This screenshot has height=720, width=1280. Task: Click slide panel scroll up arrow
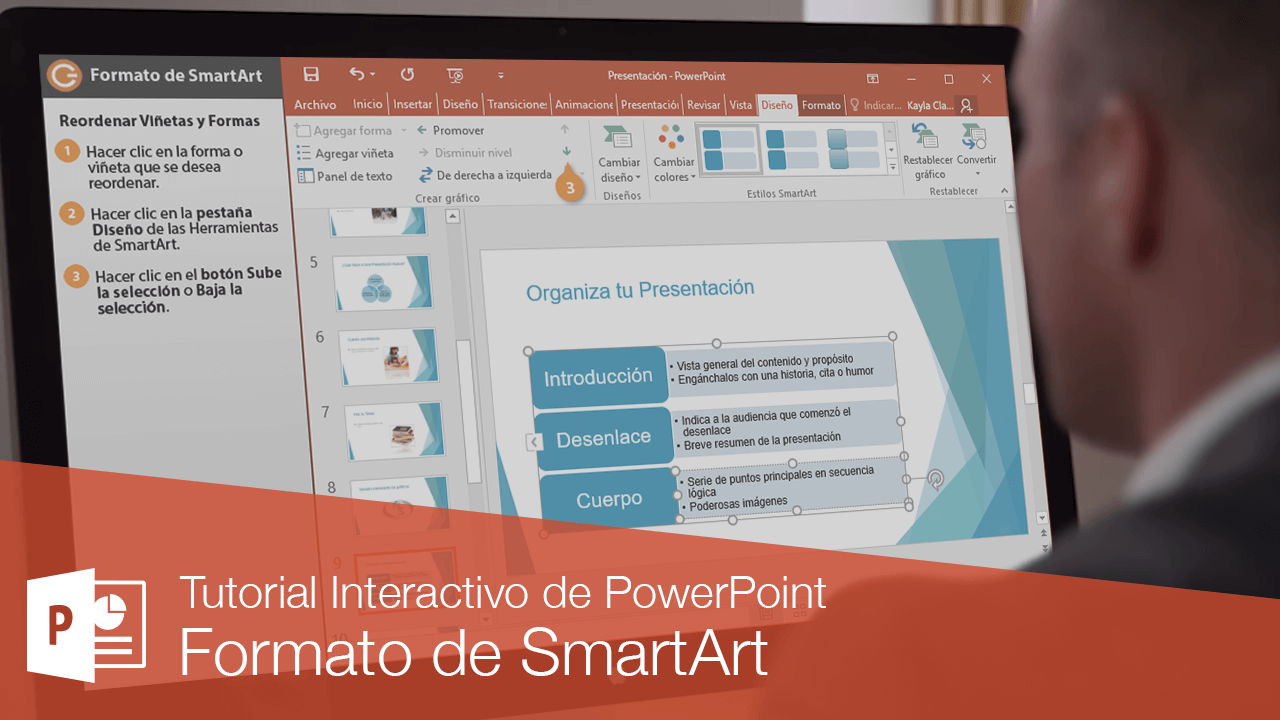tap(452, 216)
